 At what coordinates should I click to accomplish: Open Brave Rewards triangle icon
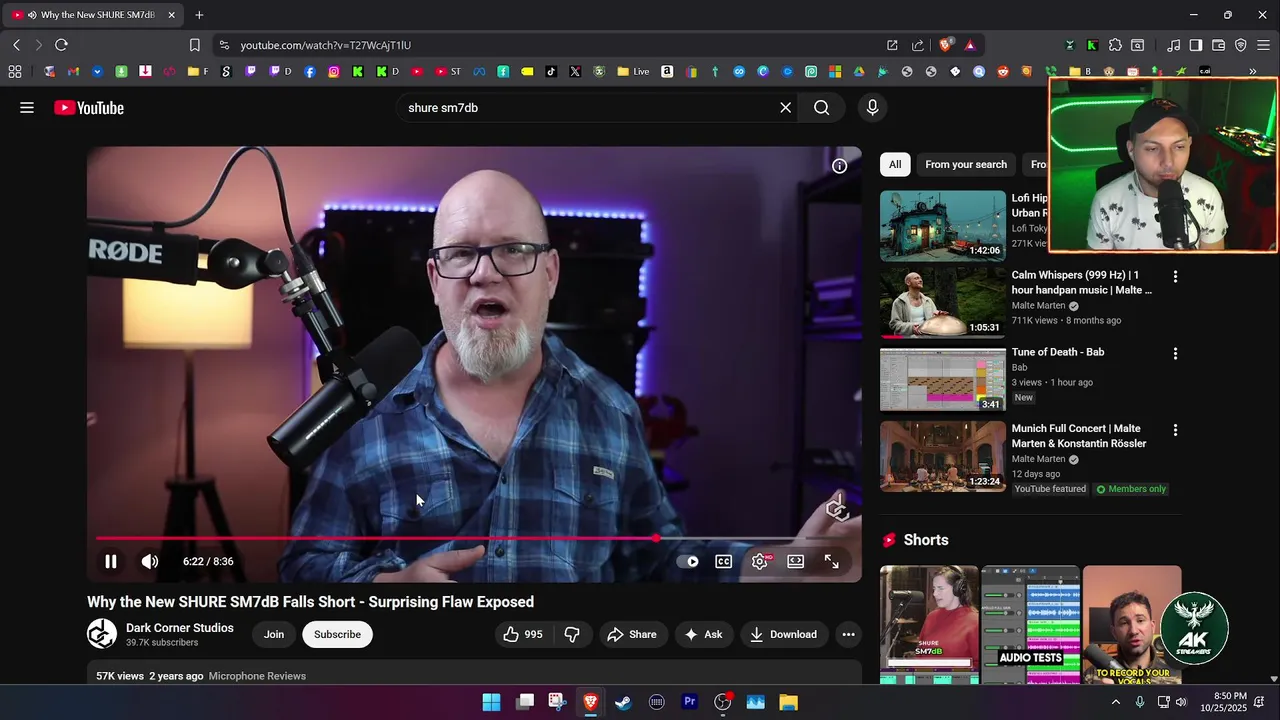tap(970, 45)
